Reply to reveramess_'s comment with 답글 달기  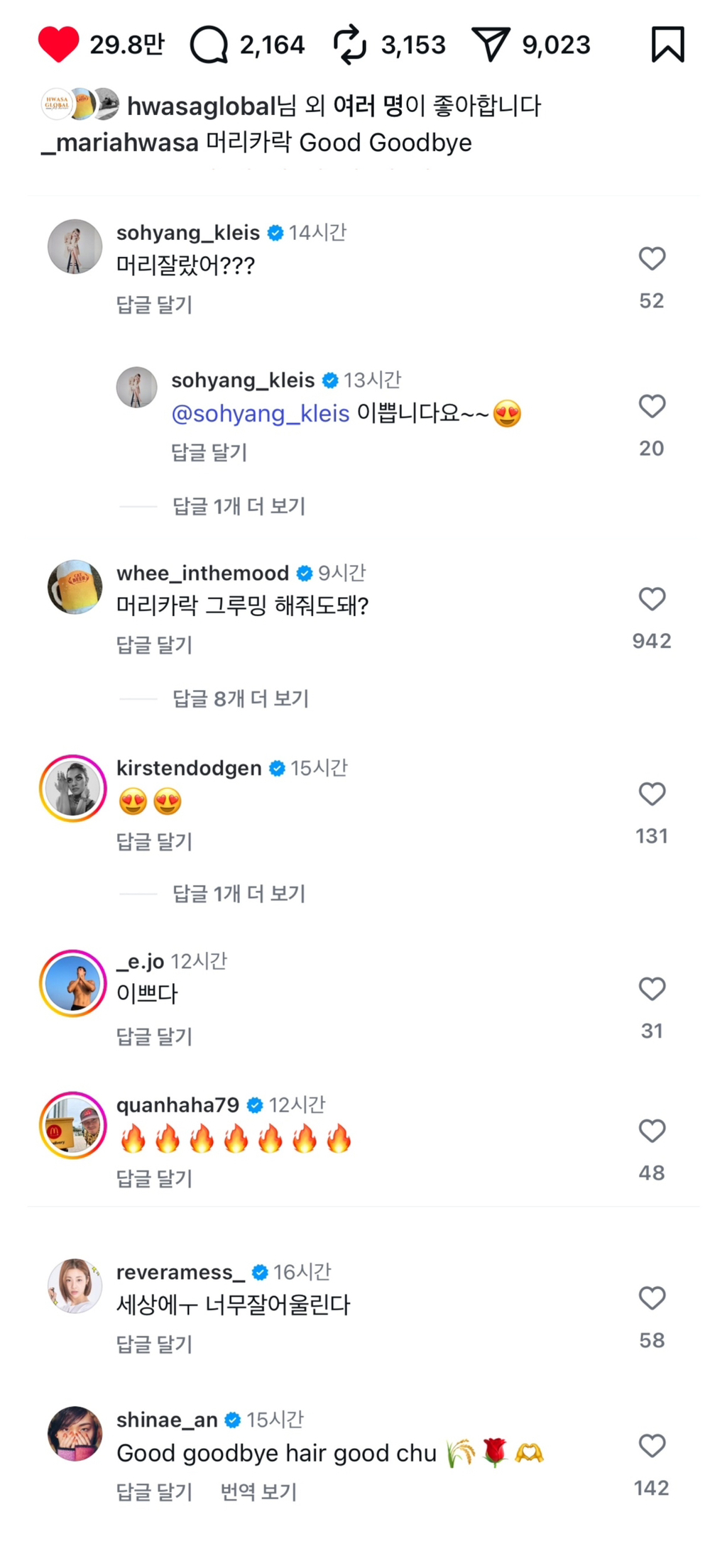pos(154,1344)
